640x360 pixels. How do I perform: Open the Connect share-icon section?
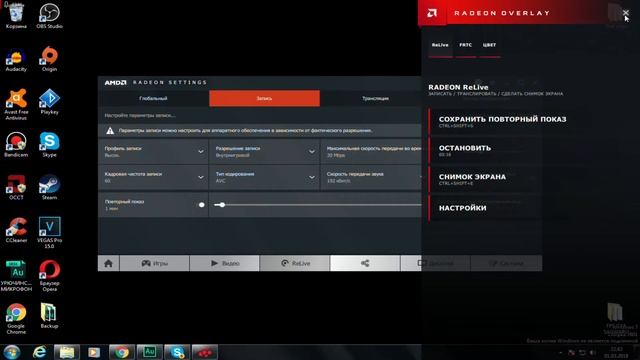(x=365, y=263)
